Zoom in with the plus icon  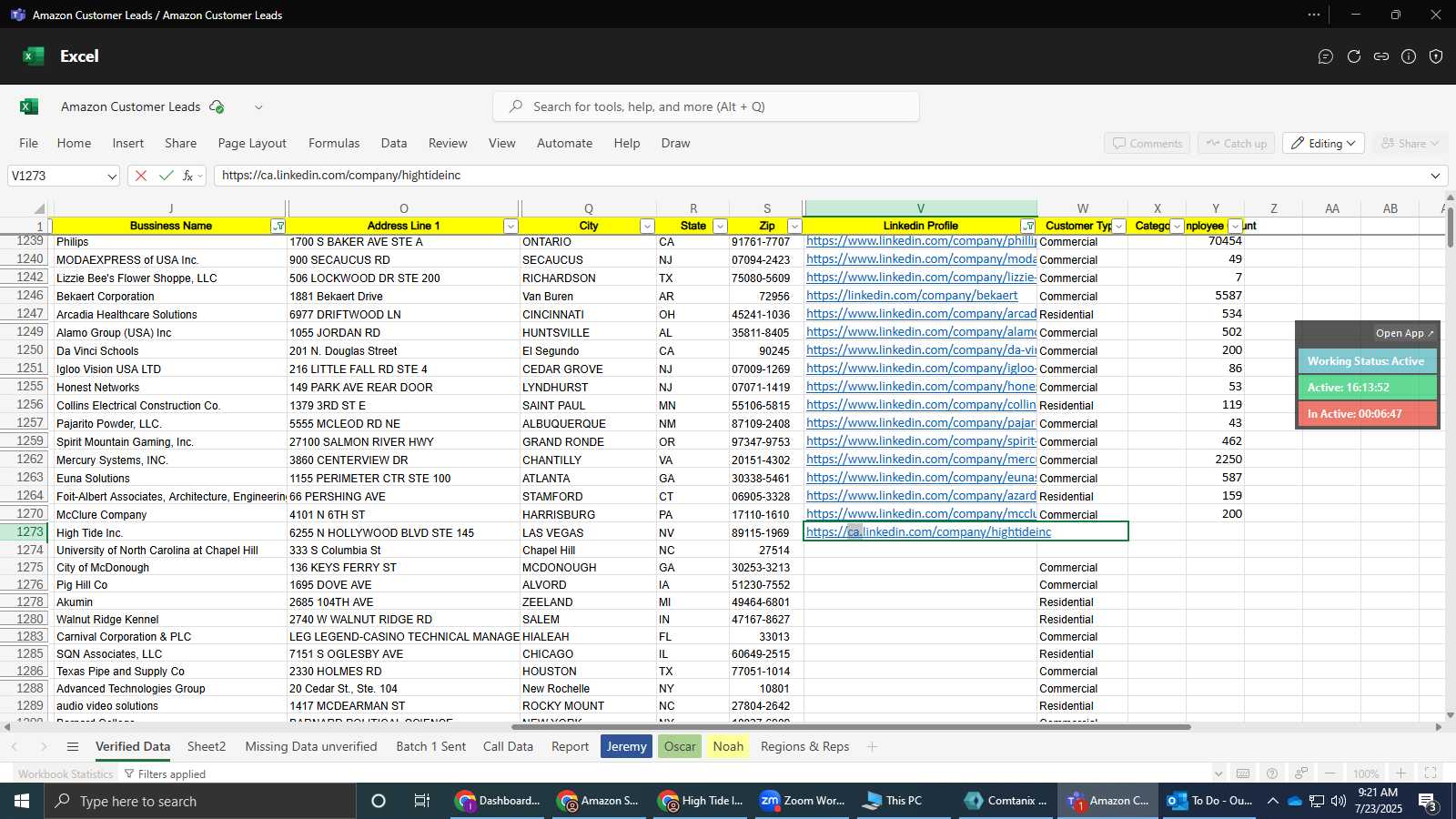point(1401,773)
